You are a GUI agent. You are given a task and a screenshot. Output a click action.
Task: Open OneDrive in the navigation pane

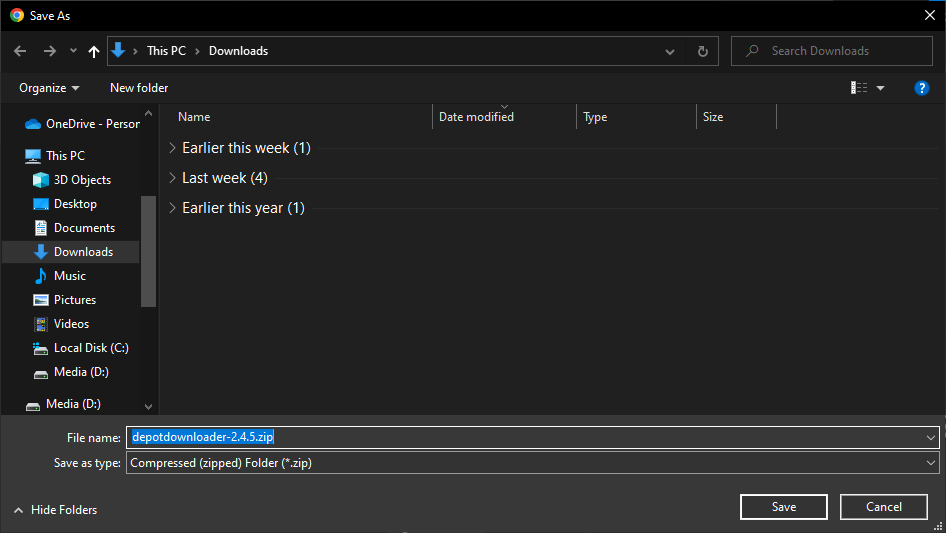(x=92, y=124)
